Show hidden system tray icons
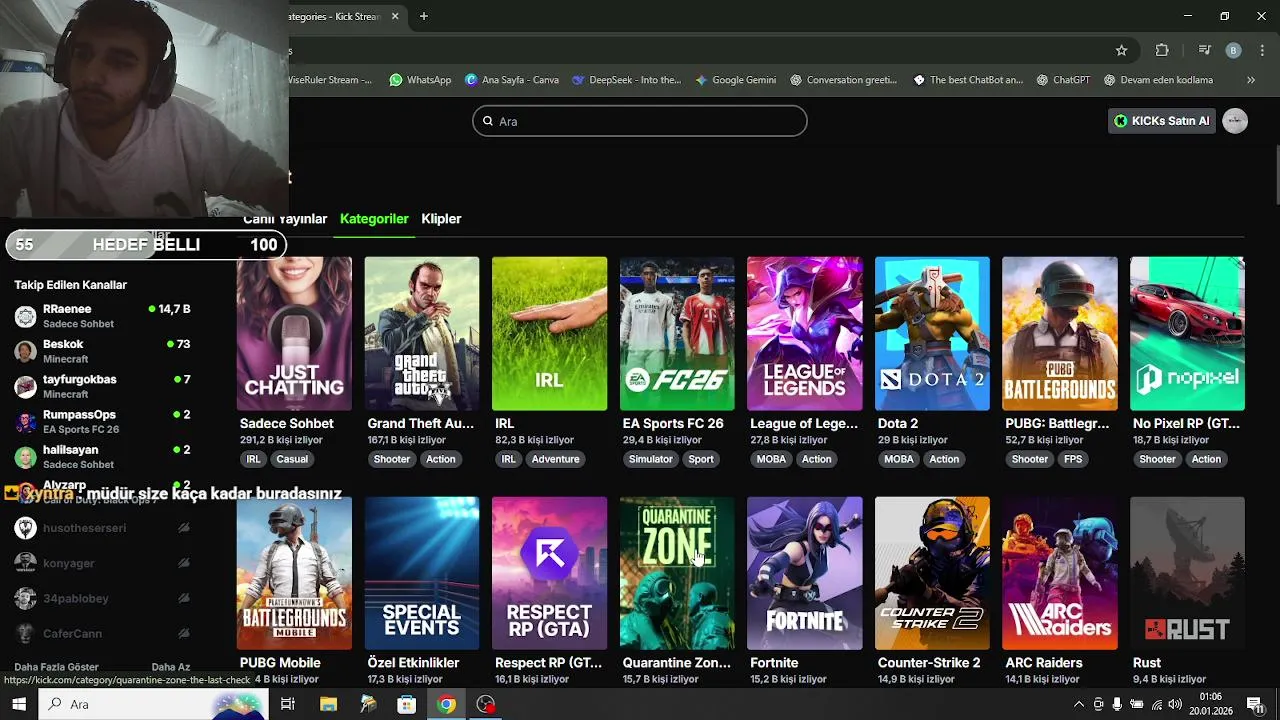This screenshot has height=720, width=1280. click(x=1078, y=705)
